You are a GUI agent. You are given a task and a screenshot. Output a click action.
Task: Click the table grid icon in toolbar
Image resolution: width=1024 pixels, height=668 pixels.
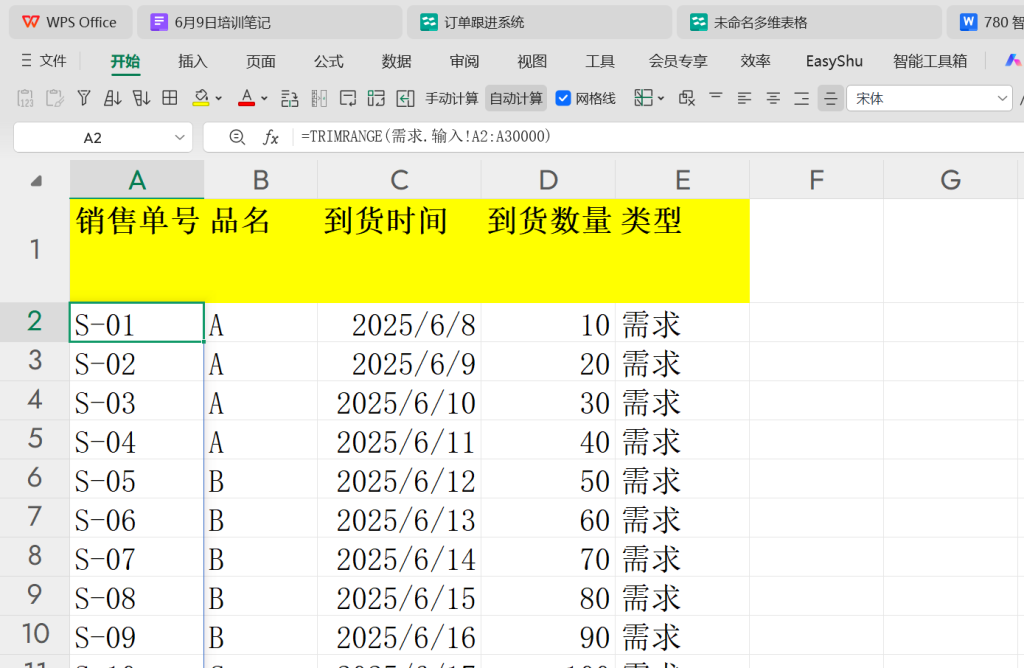pyautogui.click(x=170, y=99)
